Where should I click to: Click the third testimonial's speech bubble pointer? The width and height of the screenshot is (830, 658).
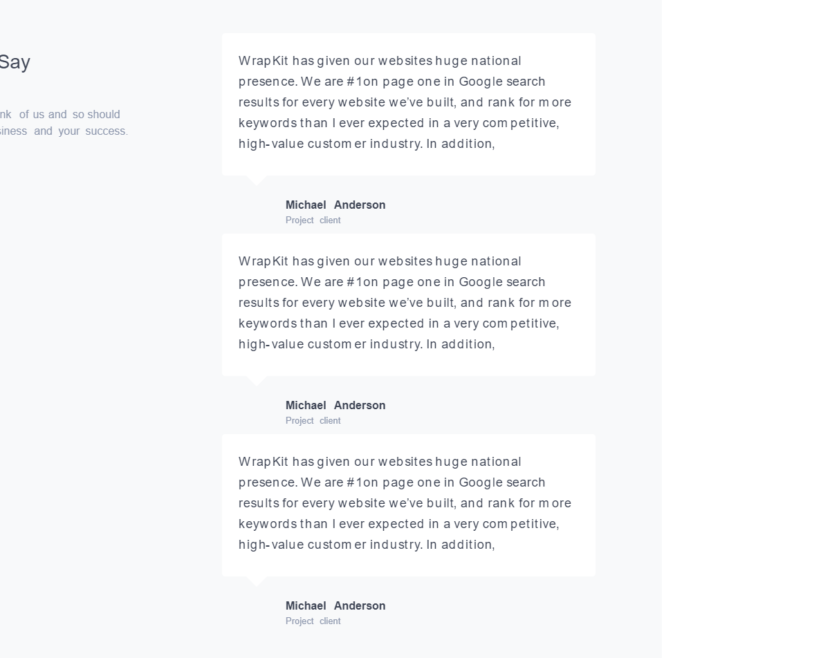point(257,581)
